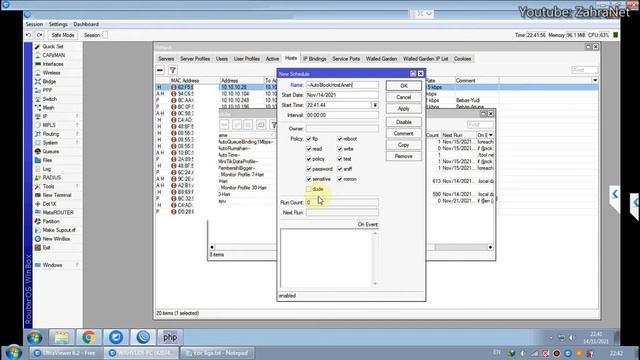640x360 pixels.
Task: Switch to the Server Profiles tab
Action: click(x=195, y=59)
